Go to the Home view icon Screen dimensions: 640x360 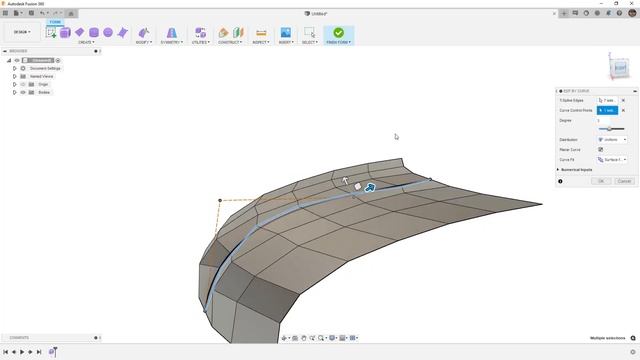point(71,13)
